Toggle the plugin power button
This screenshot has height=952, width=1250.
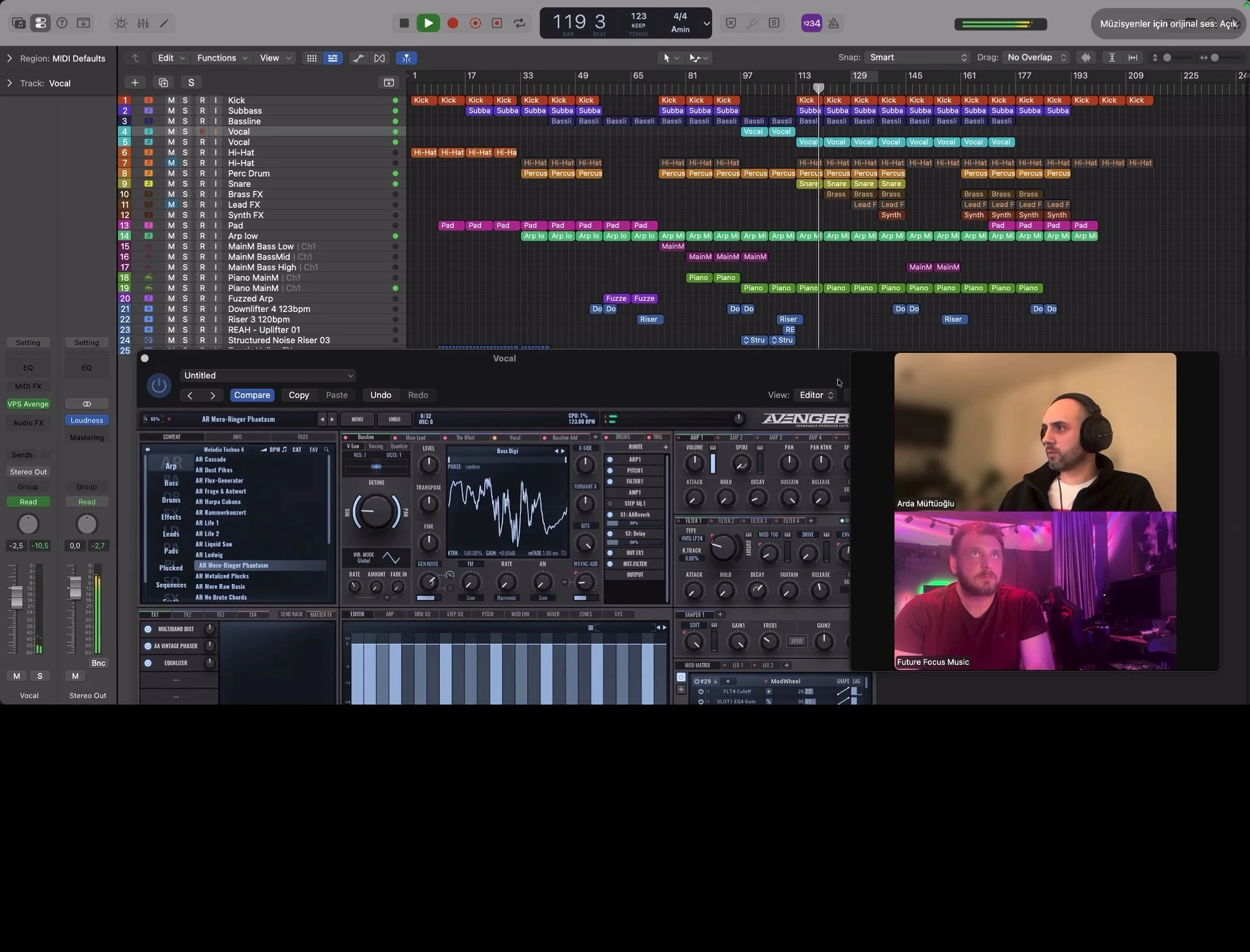(159, 385)
